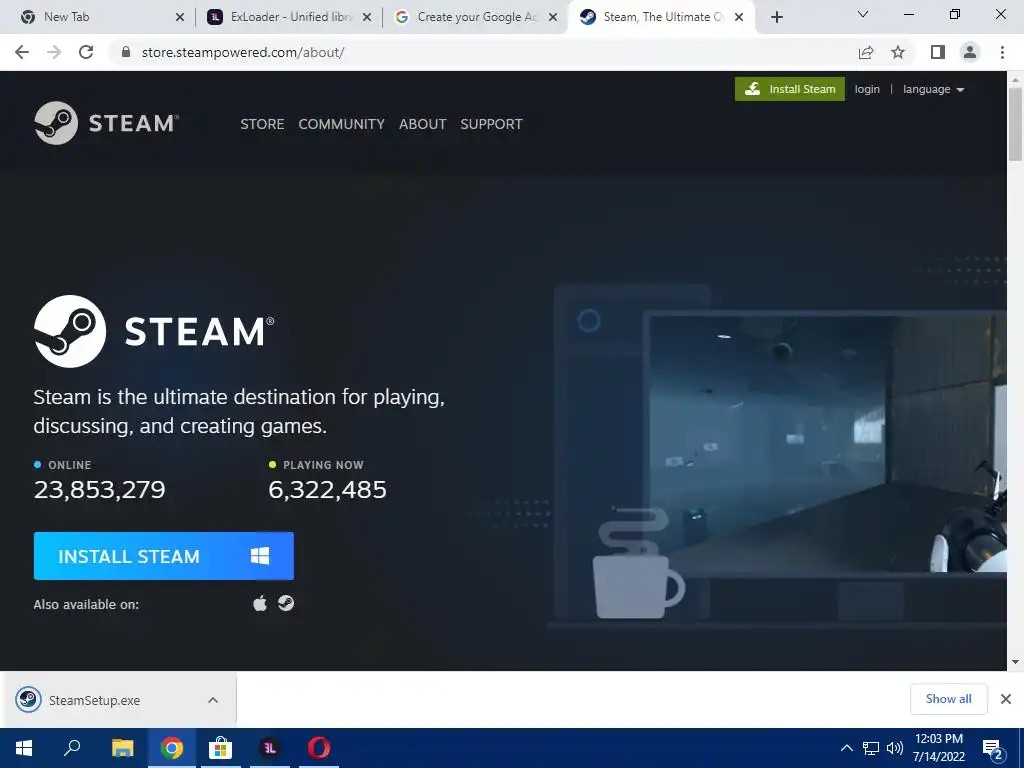Click the browser forward arrow

[x=54, y=52]
